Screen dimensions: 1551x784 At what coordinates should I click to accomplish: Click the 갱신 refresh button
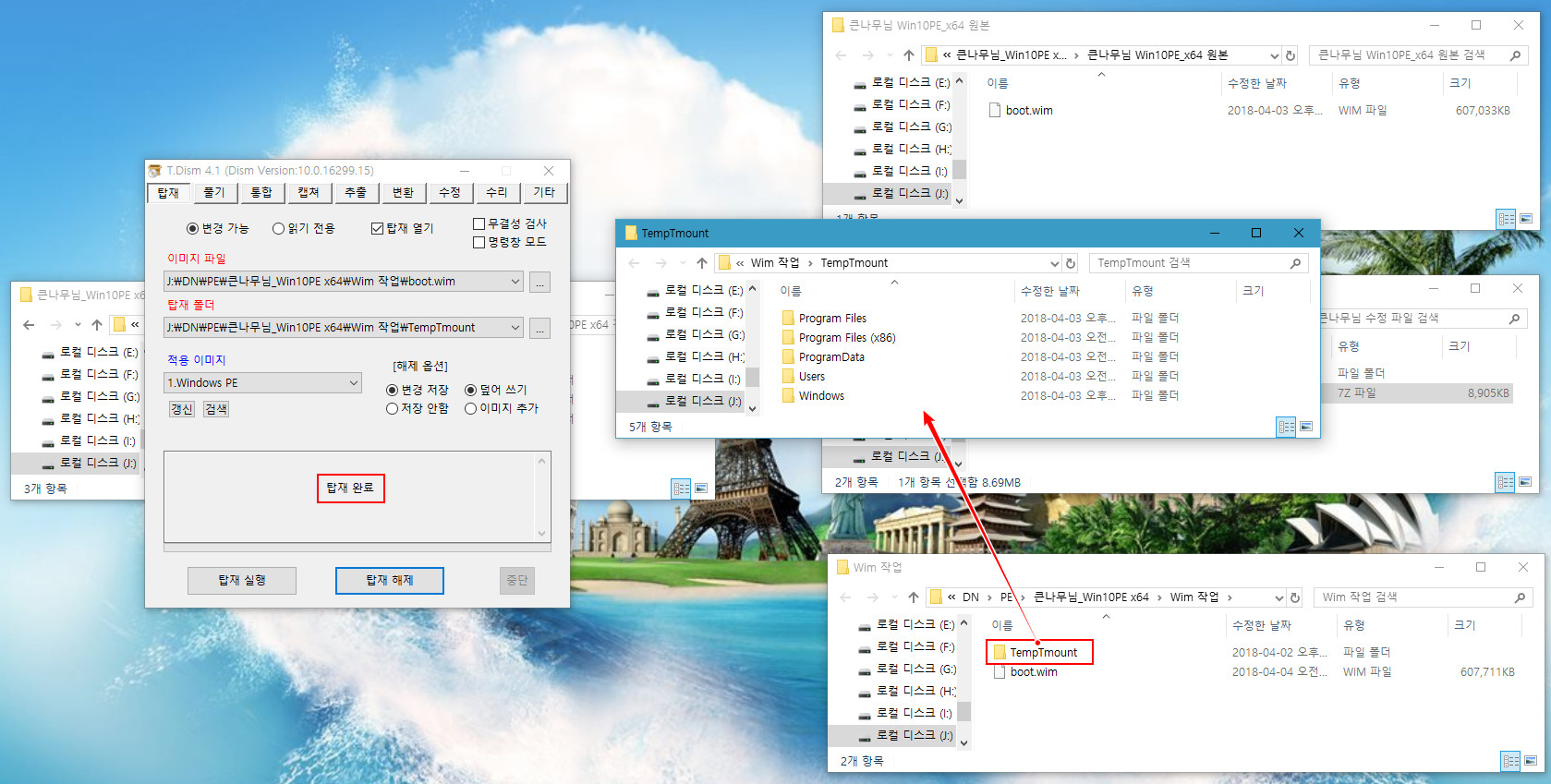pos(182,409)
